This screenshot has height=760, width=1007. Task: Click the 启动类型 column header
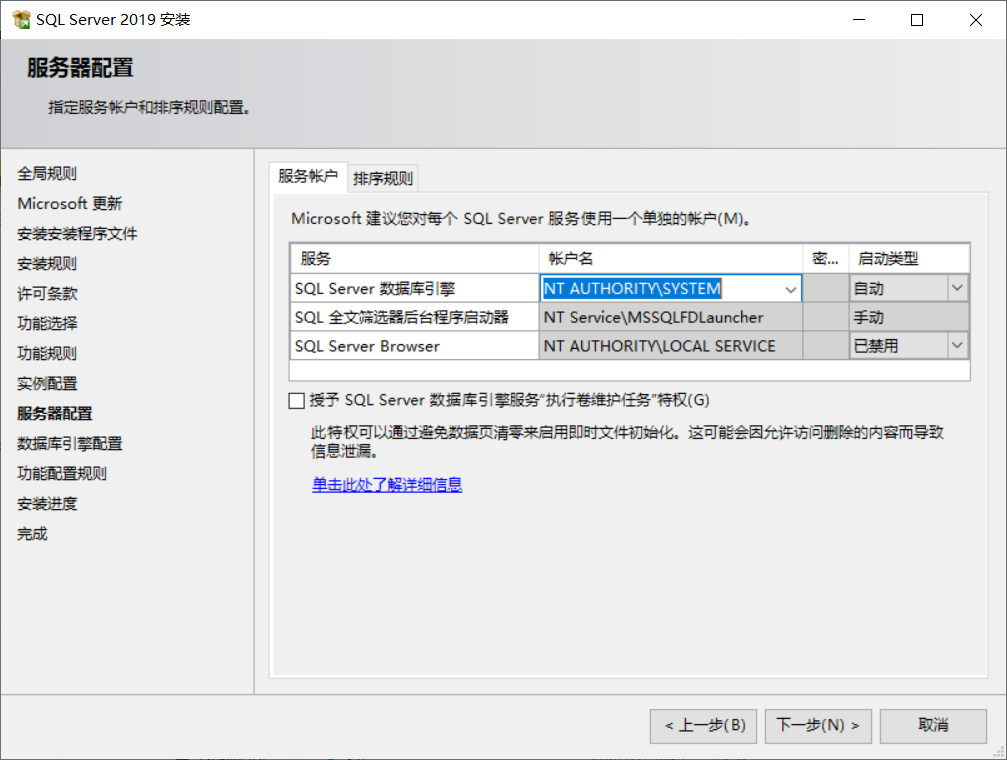909,259
